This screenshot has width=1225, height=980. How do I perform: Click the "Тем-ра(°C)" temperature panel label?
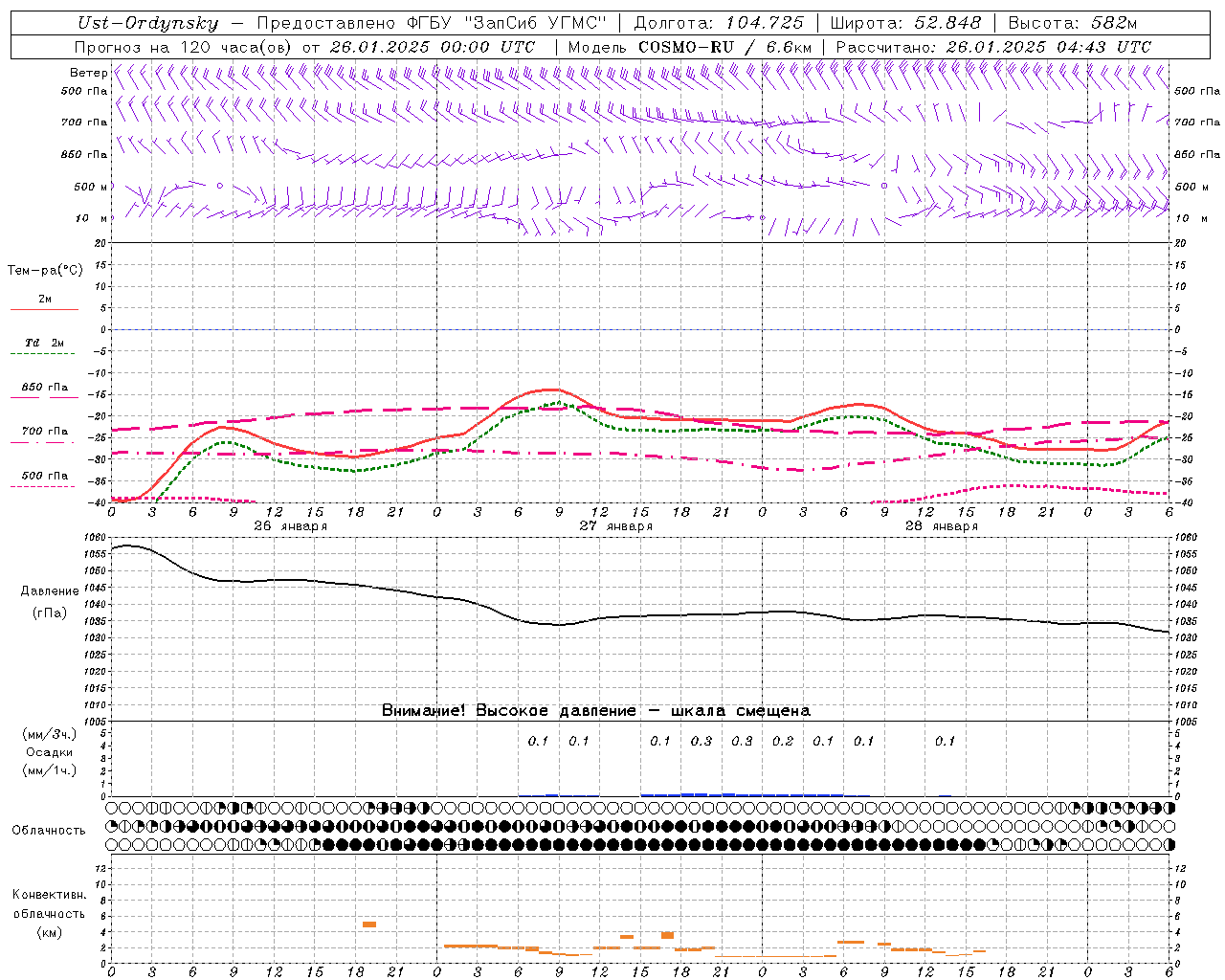(45, 271)
